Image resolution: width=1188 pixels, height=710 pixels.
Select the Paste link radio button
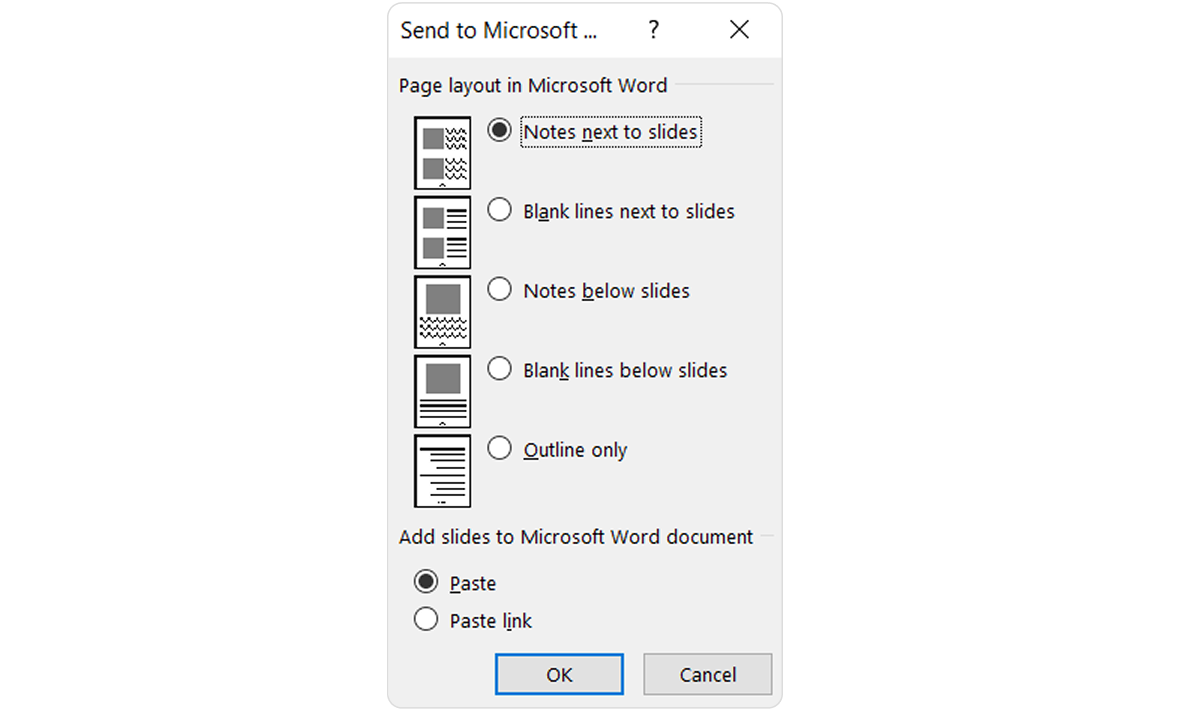tap(426, 620)
